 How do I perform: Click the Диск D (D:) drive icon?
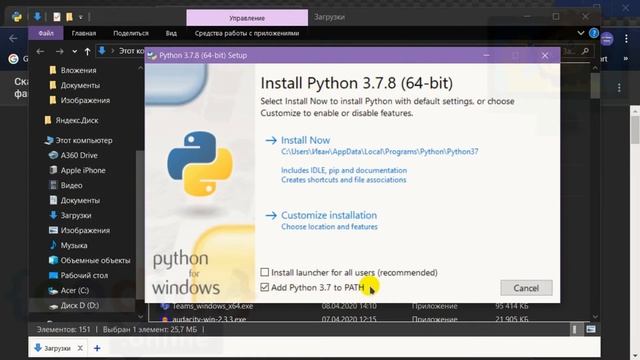click(53, 306)
